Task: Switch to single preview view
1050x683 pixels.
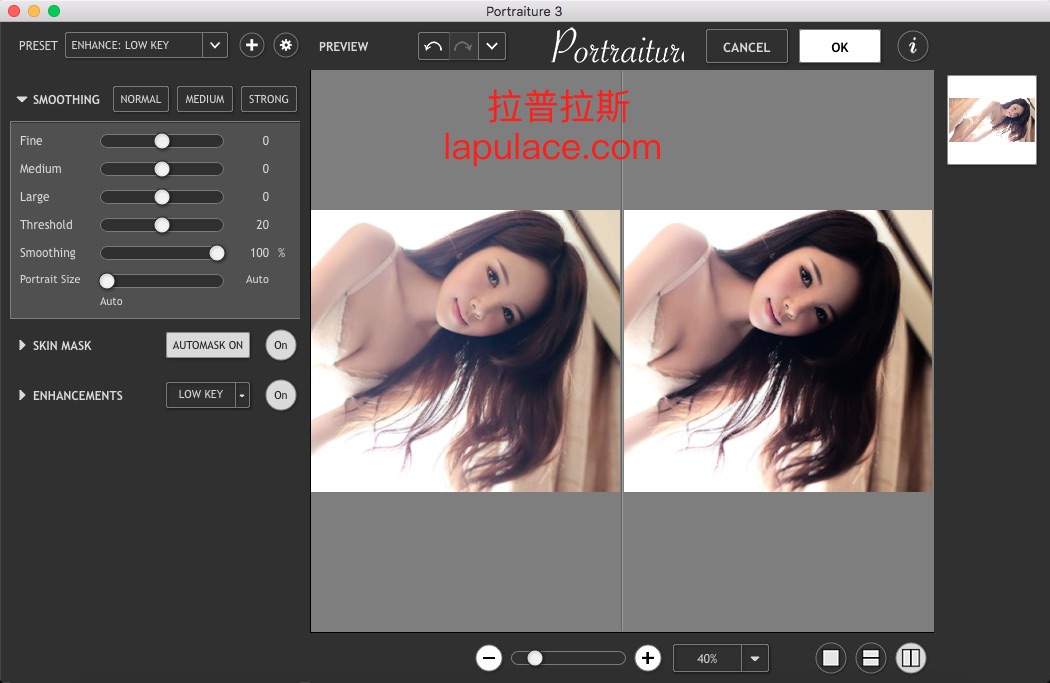Action: pos(830,658)
